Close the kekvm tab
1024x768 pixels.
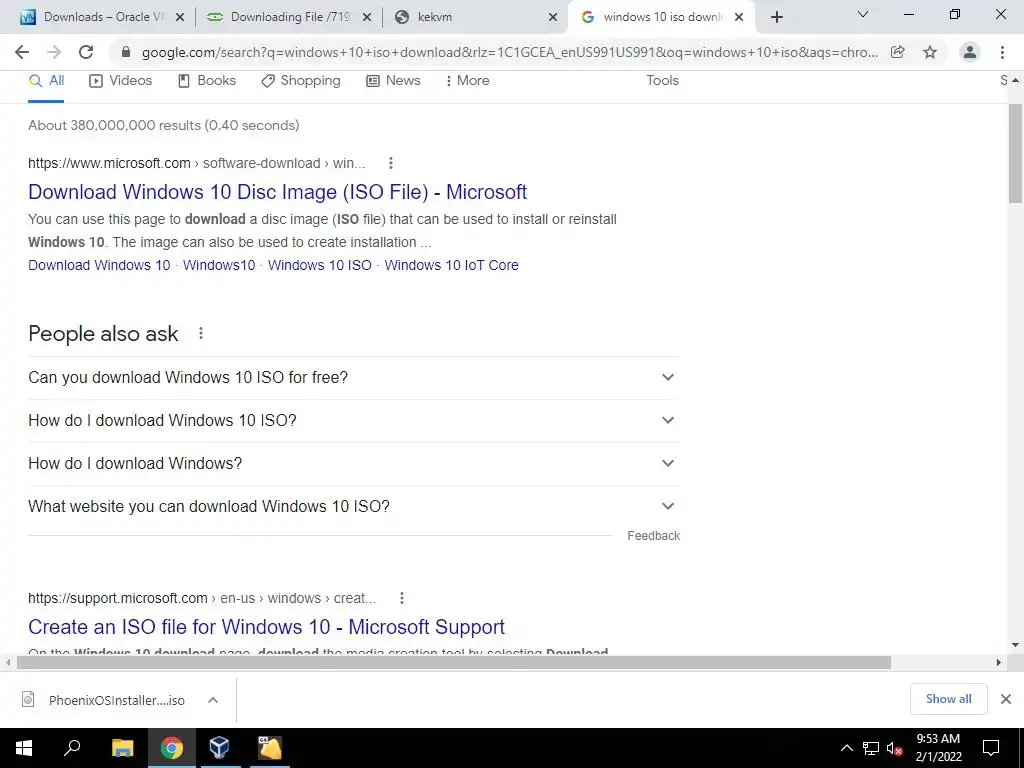pyautogui.click(x=553, y=17)
